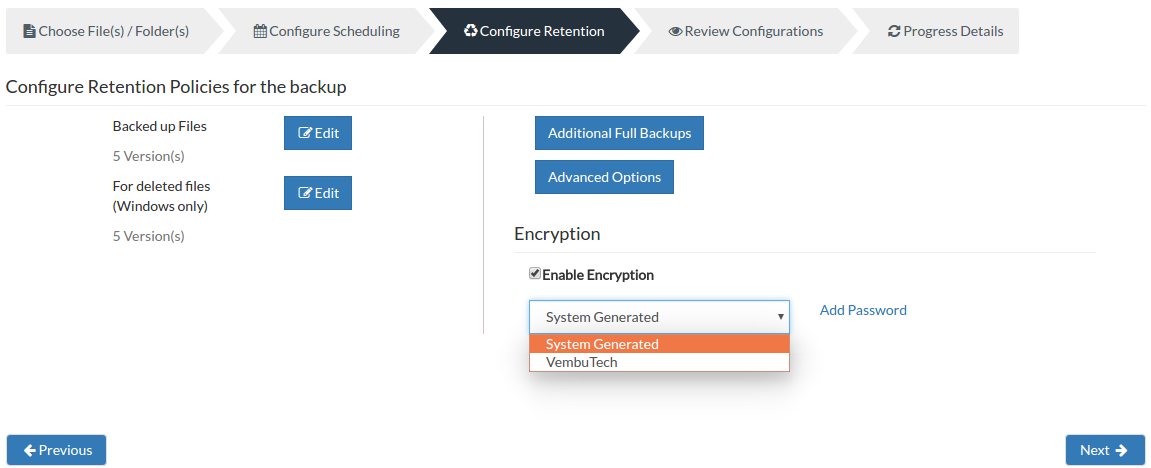Open Additional Full Backups settings
The width and height of the screenshot is (1151, 468).
point(620,134)
